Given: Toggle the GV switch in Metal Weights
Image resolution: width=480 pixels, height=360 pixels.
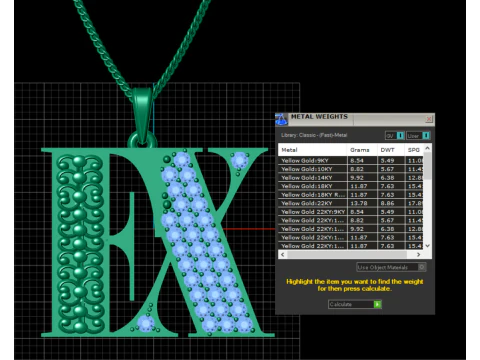Looking at the screenshot, I should point(395,136).
